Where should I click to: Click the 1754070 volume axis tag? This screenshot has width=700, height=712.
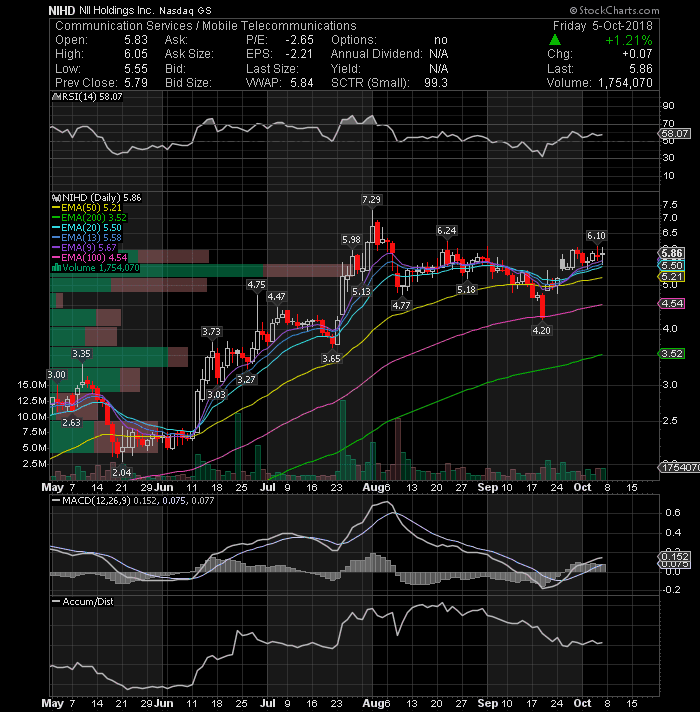679,467
